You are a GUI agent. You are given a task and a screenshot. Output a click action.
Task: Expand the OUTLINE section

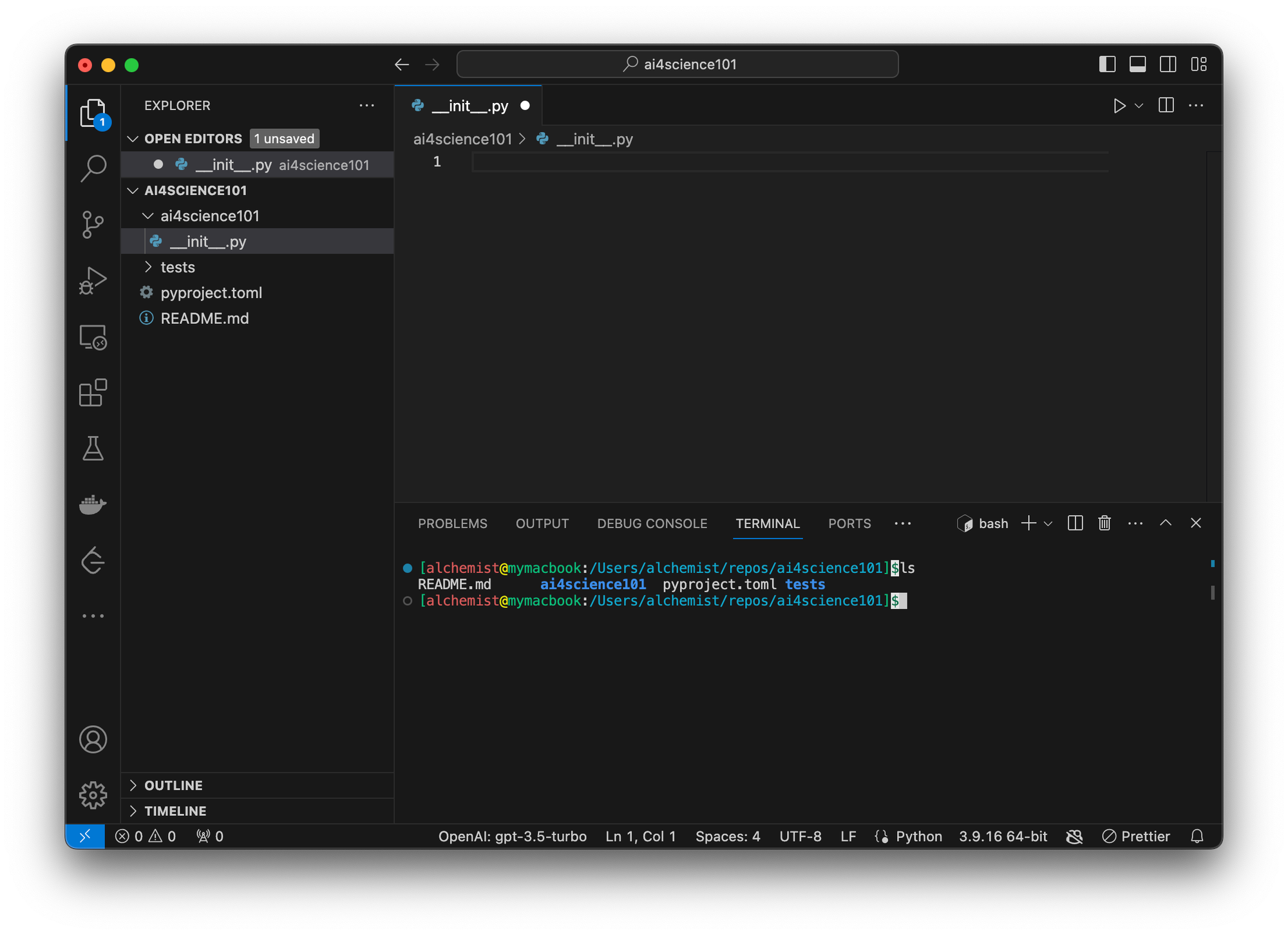(173, 786)
